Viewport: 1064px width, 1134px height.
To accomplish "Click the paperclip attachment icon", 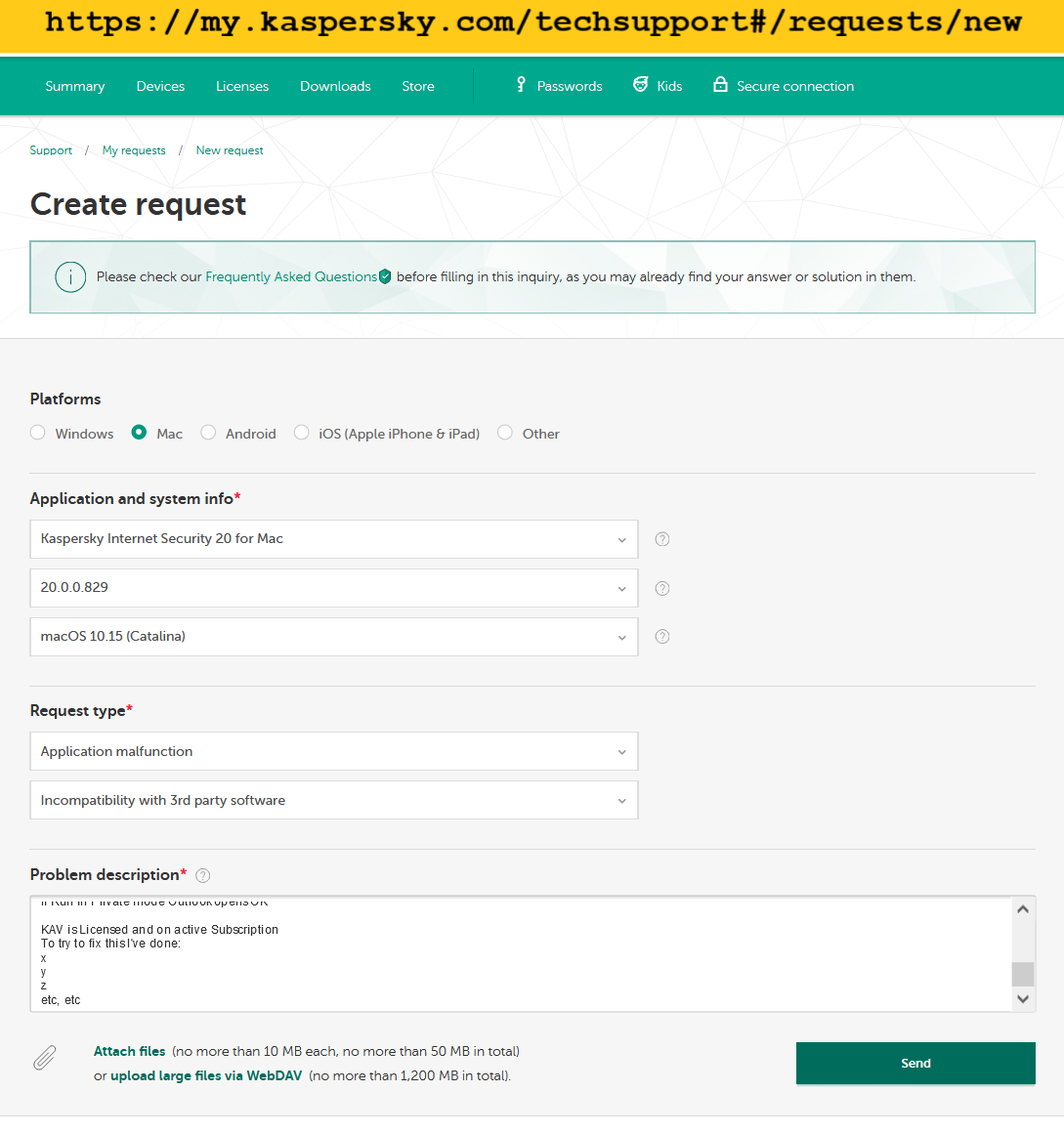I will click(45, 1058).
